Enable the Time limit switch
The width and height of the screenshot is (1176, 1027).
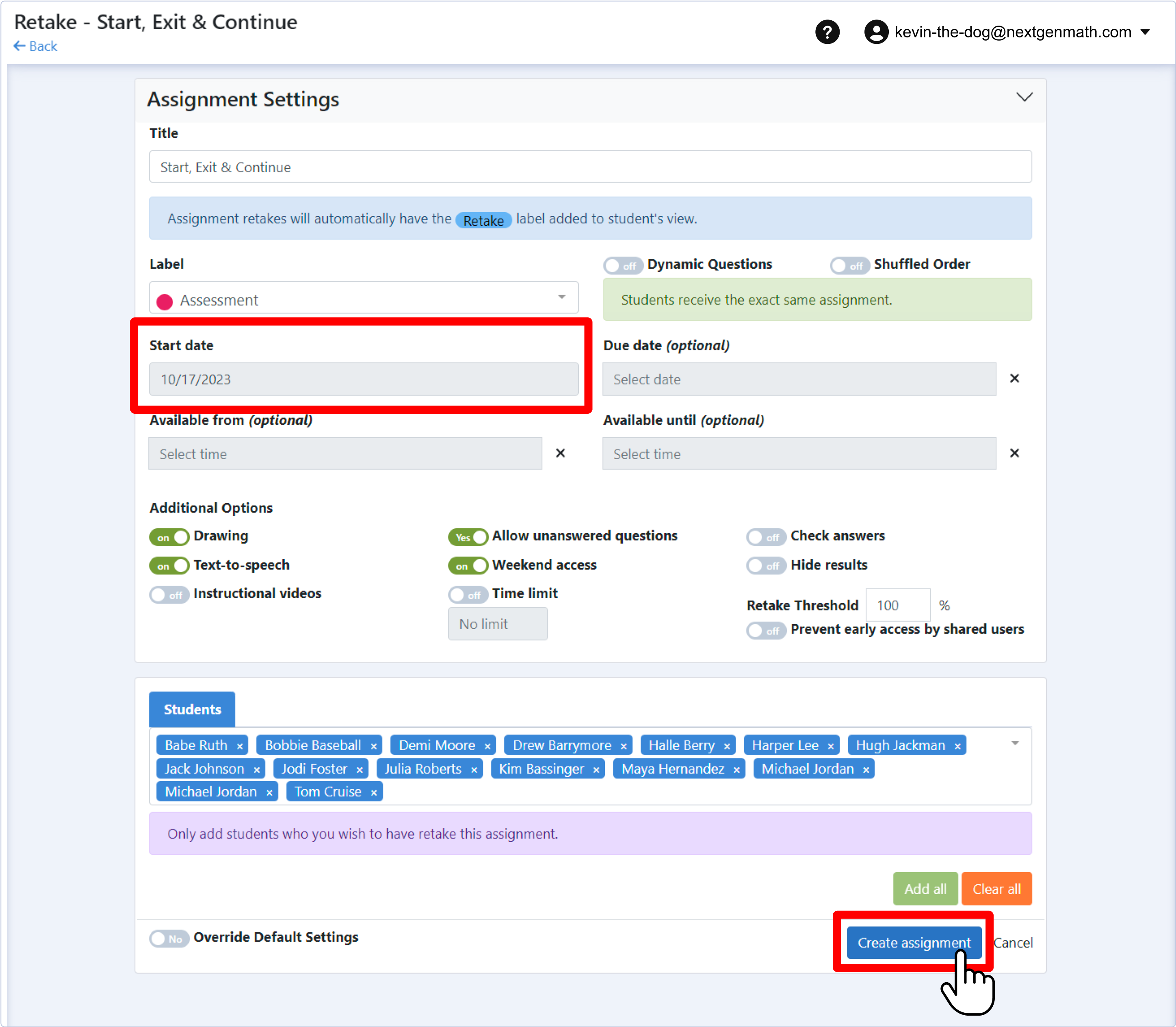pos(468,594)
